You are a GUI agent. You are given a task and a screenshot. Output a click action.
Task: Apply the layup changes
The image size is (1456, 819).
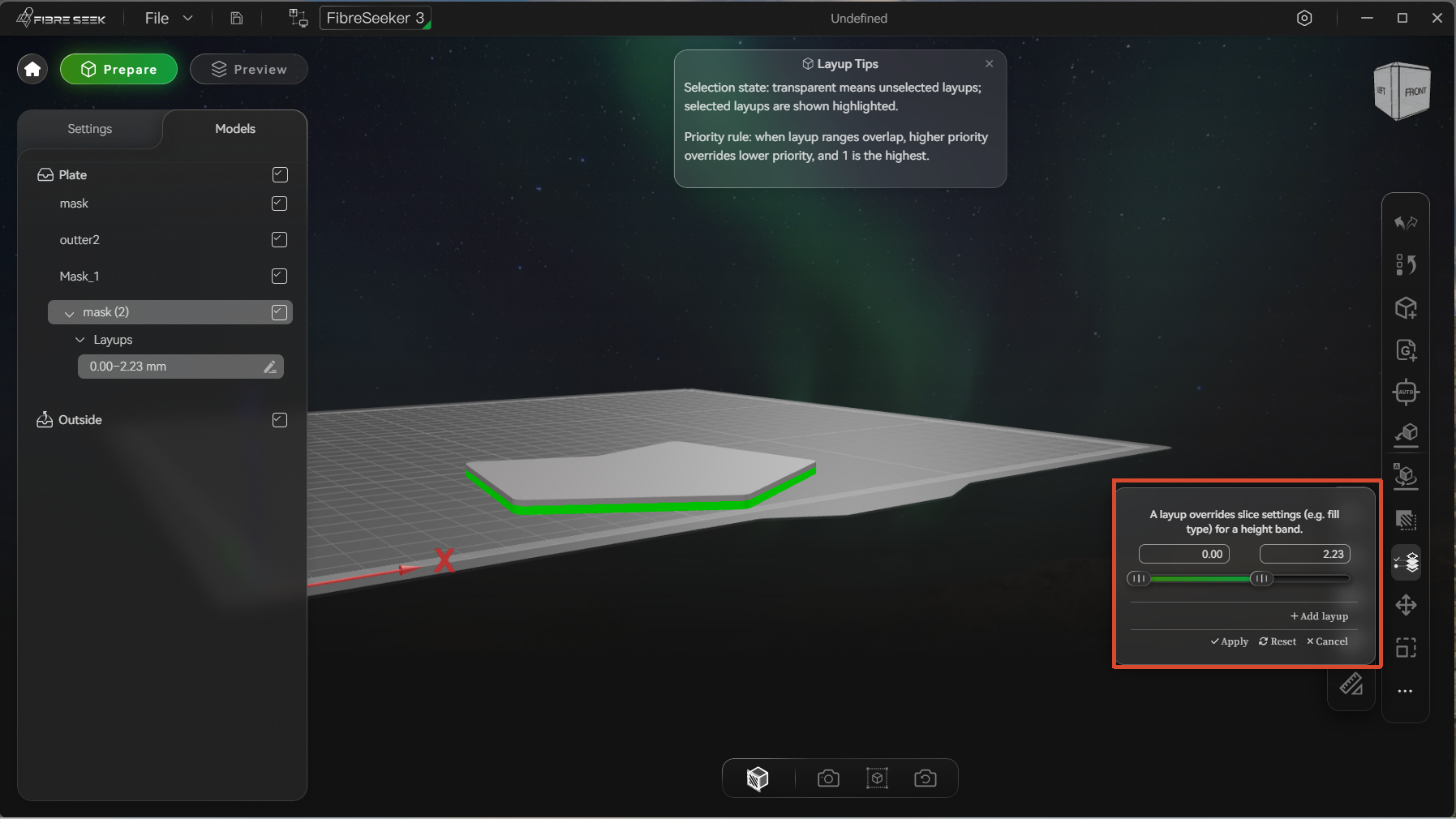click(x=1230, y=641)
